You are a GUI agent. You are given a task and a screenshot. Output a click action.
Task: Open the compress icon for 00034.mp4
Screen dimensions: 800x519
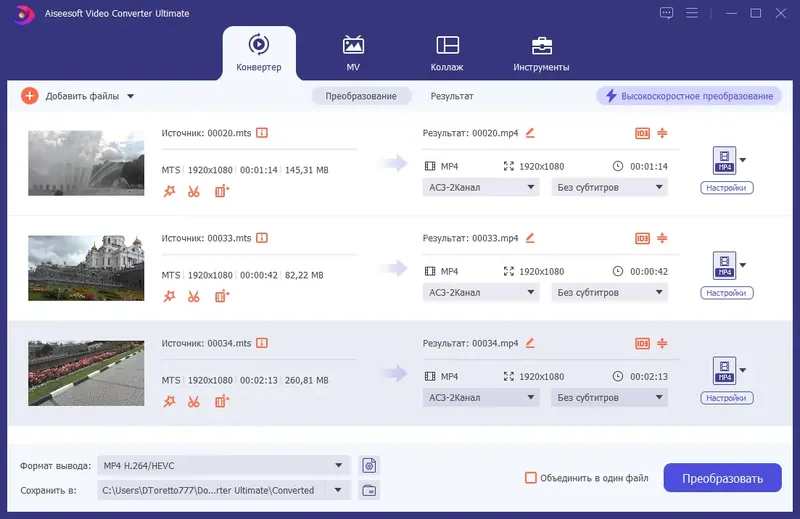tap(662, 343)
